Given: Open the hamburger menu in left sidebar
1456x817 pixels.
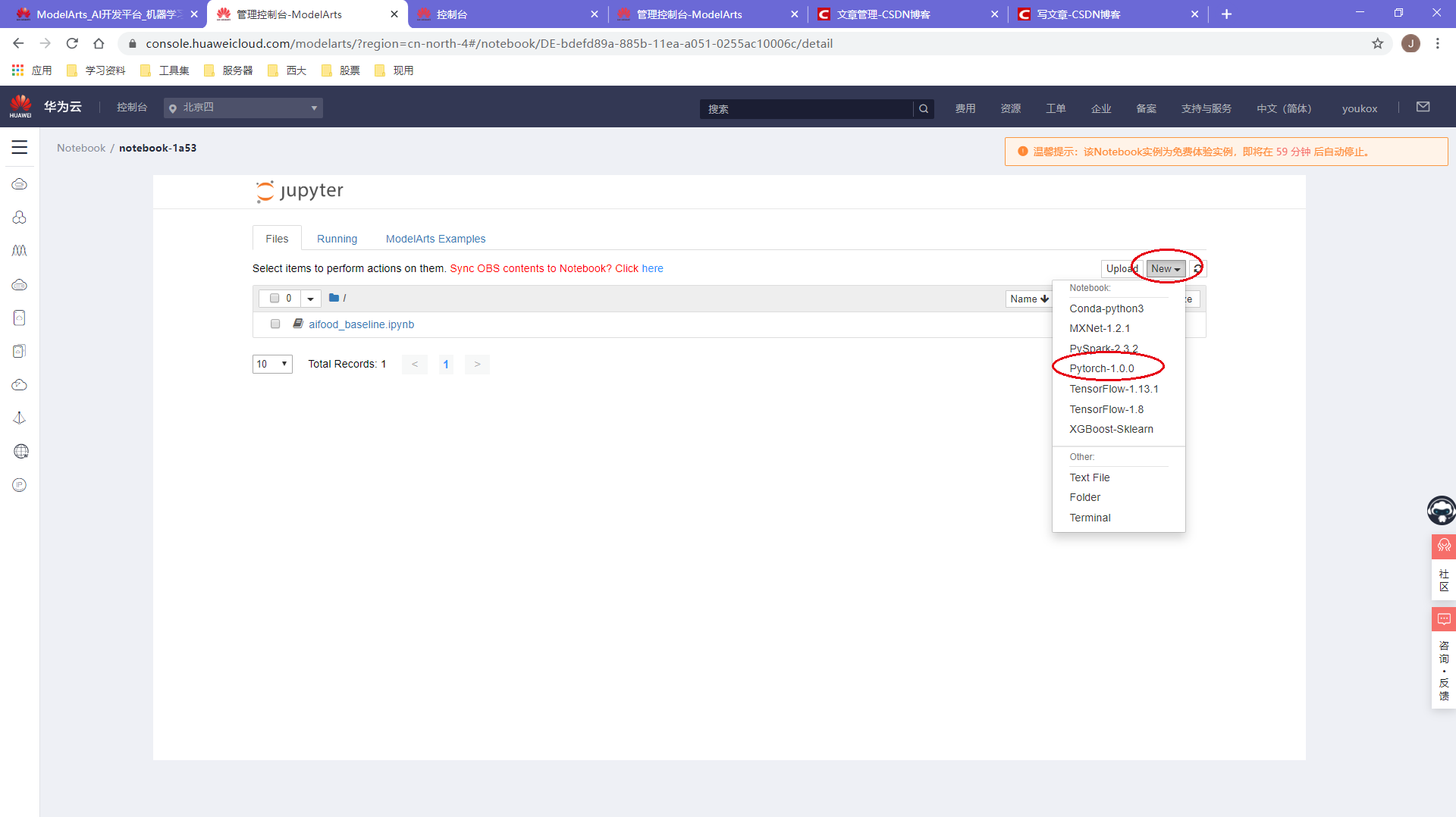Looking at the screenshot, I should (x=20, y=147).
